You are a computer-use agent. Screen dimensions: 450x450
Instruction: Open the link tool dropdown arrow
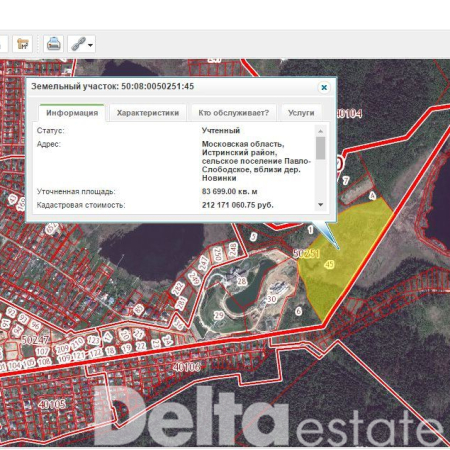[91, 44]
